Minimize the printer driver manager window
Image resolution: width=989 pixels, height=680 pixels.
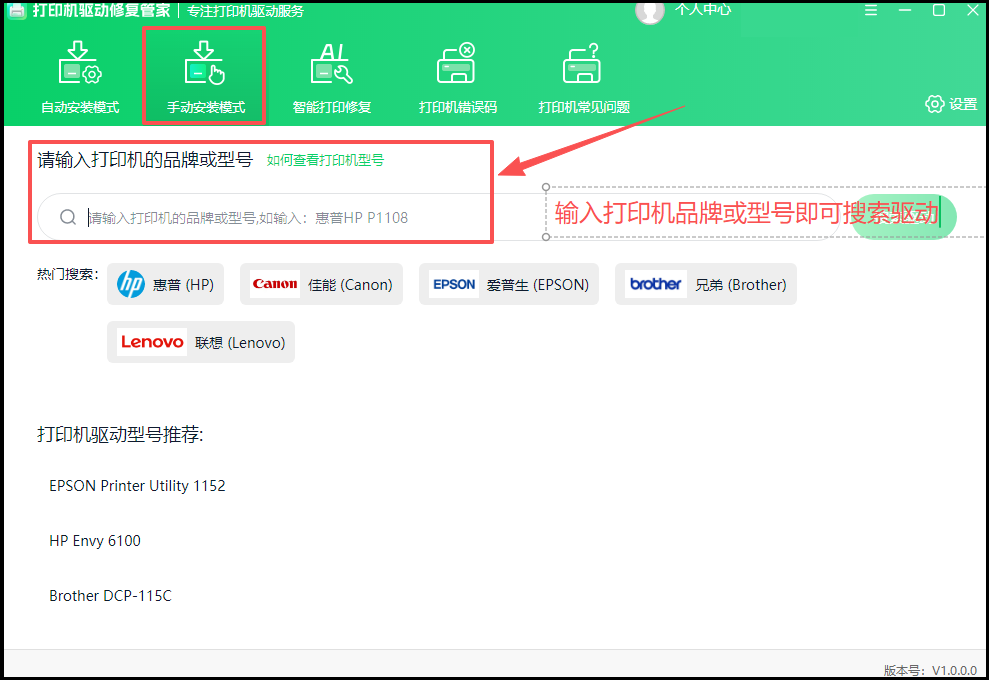905,10
